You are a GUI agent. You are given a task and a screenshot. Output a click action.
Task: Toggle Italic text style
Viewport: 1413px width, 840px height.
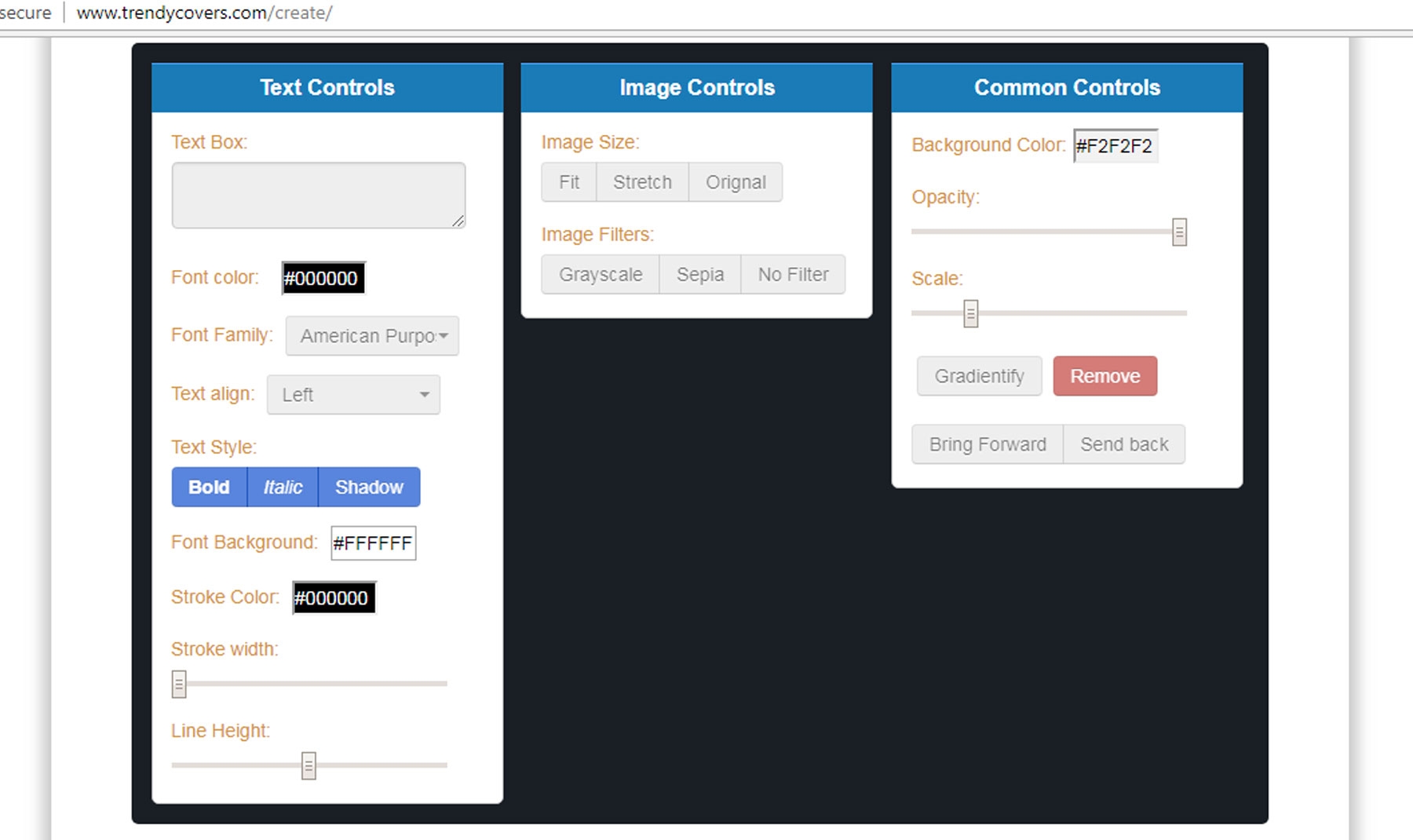283,487
